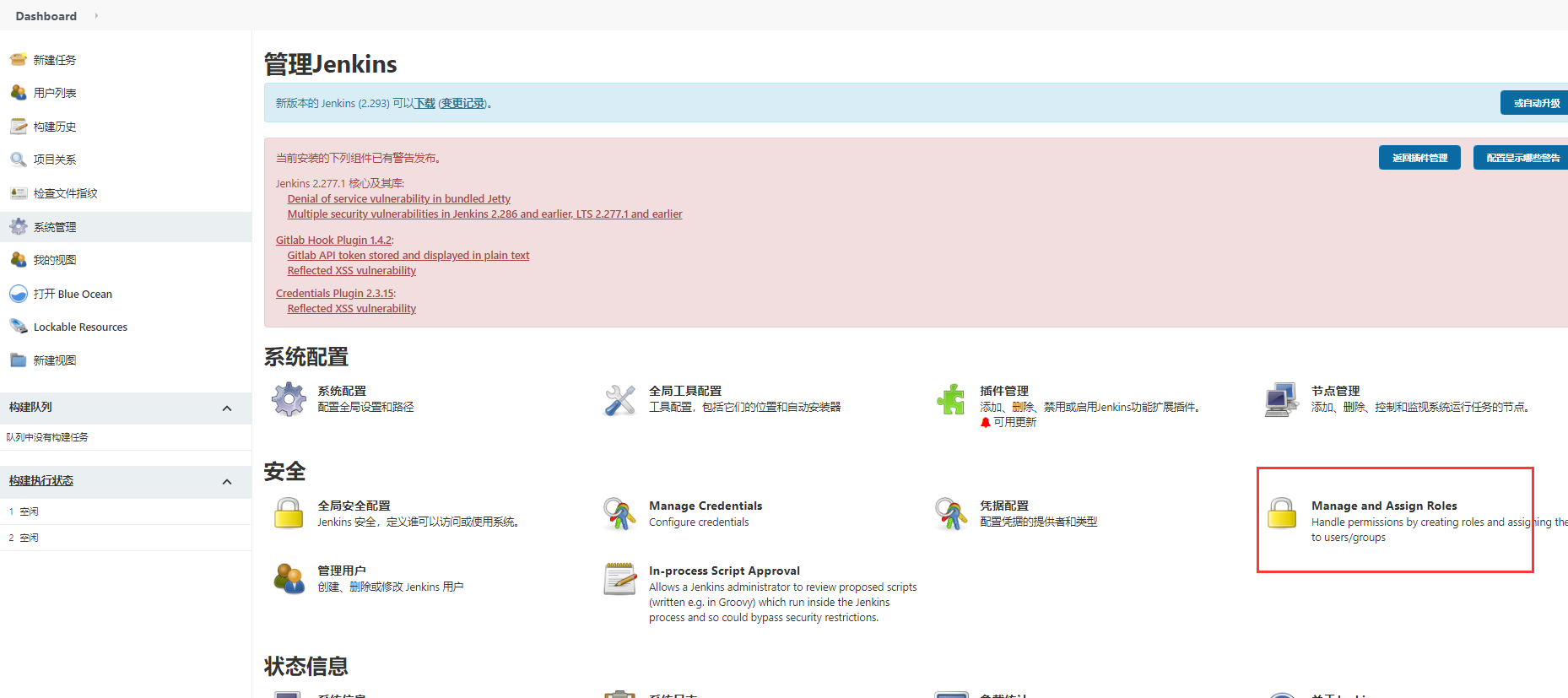This screenshot has width=1568, height=698.
Task: Click 队列中没有构建任务 text
Action: pyautogui.click(x=47, y=437)
